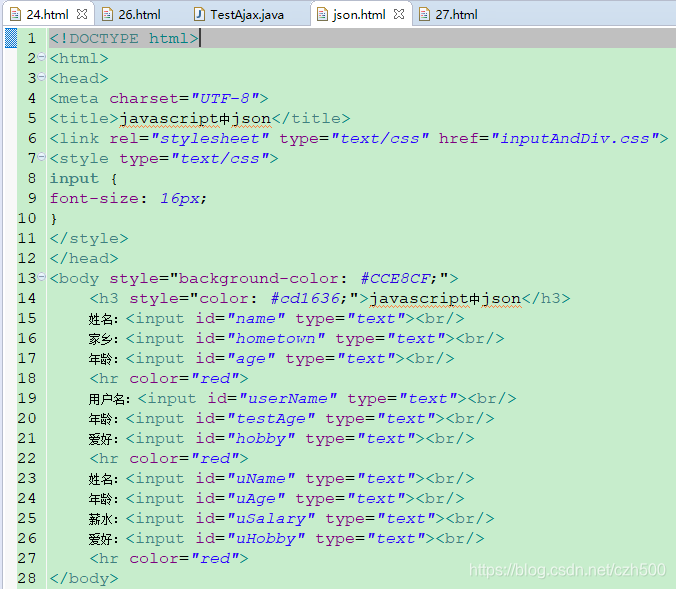Image resolution: width=676 pixels, height=589 pixels.
Task: Click the id "testAge" attribute value
Action: point(271,419)
